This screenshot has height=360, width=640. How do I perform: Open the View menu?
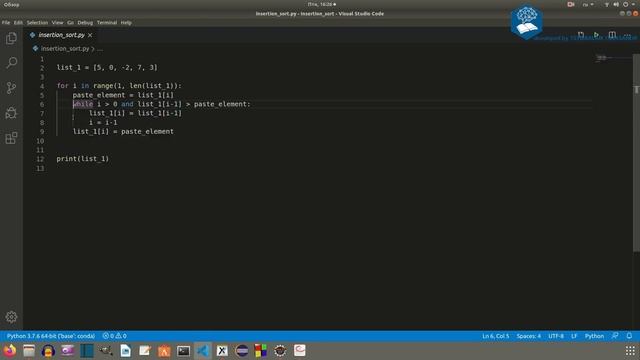57,22
